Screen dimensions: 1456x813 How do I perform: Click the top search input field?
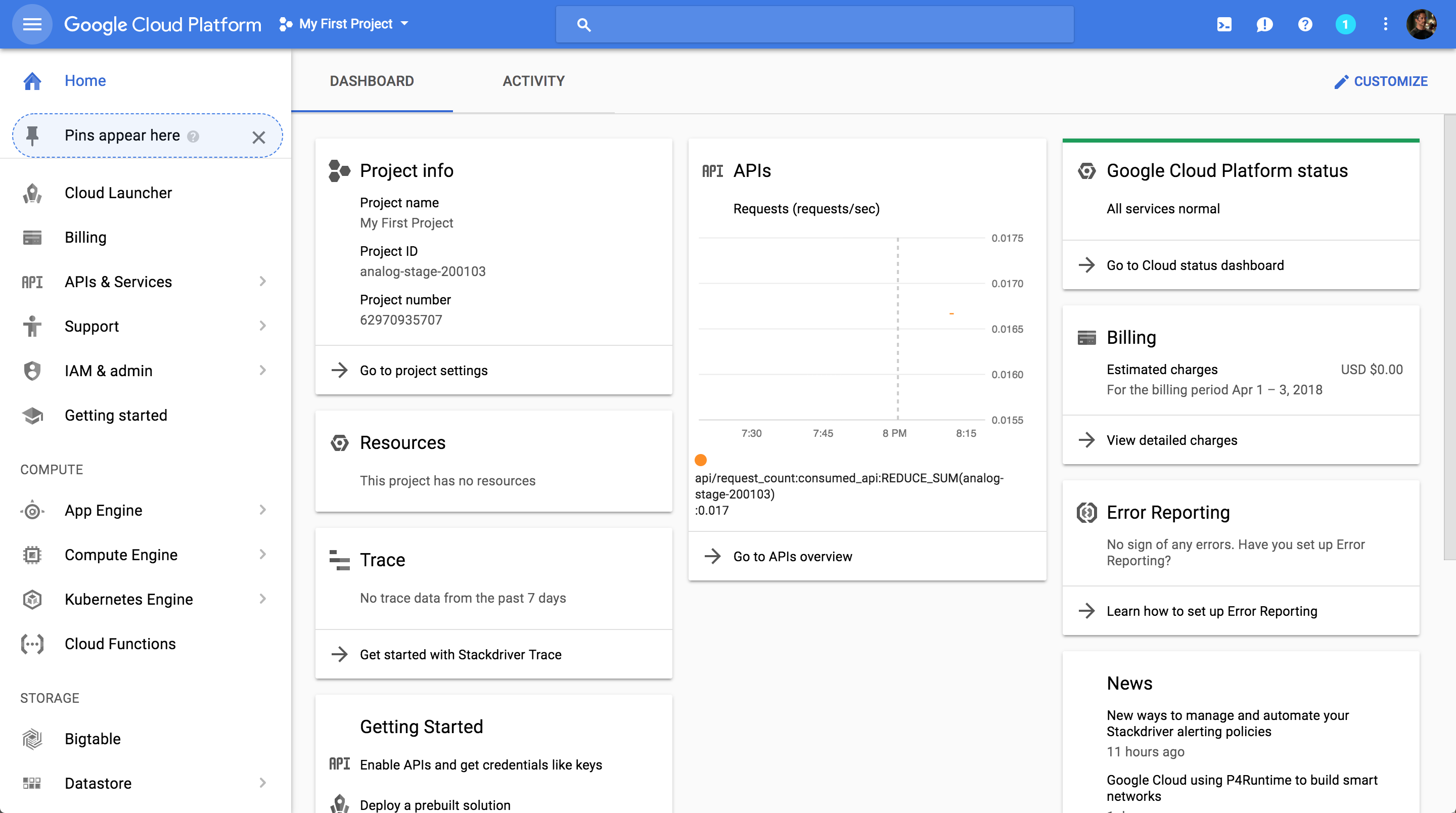click(814, 24)
